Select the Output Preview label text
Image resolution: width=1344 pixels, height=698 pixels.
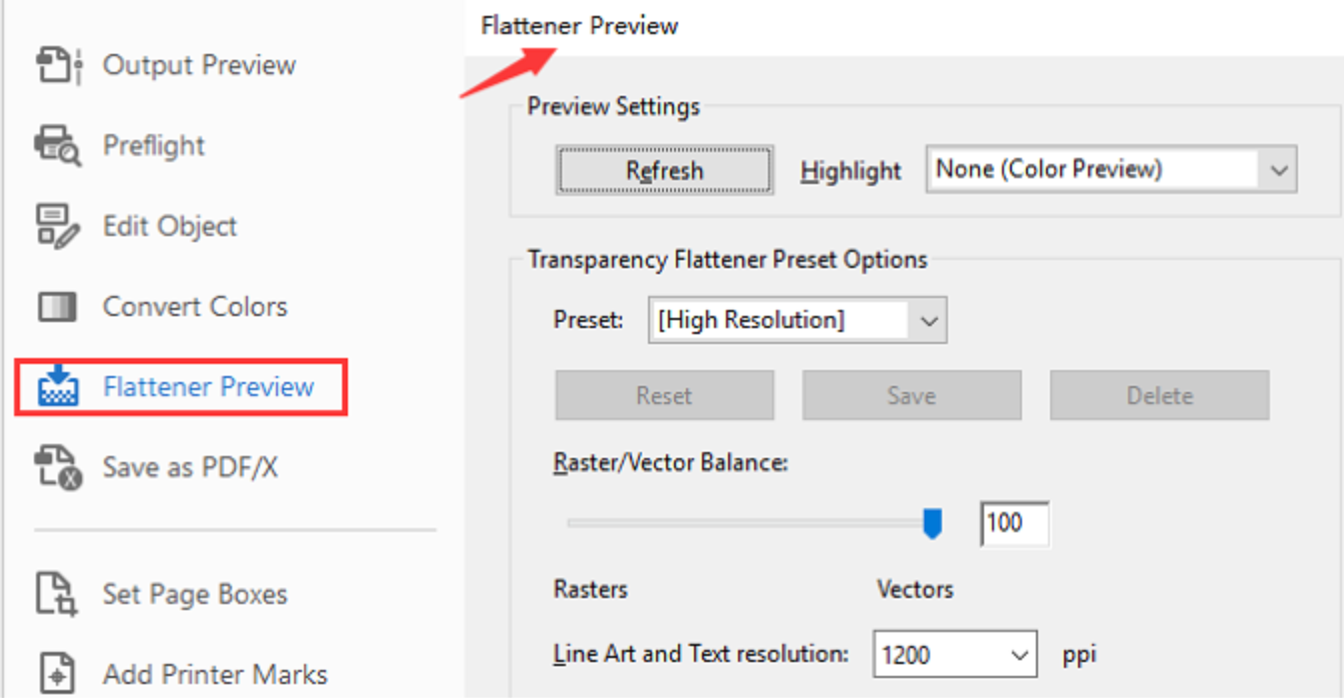(197, 65)
